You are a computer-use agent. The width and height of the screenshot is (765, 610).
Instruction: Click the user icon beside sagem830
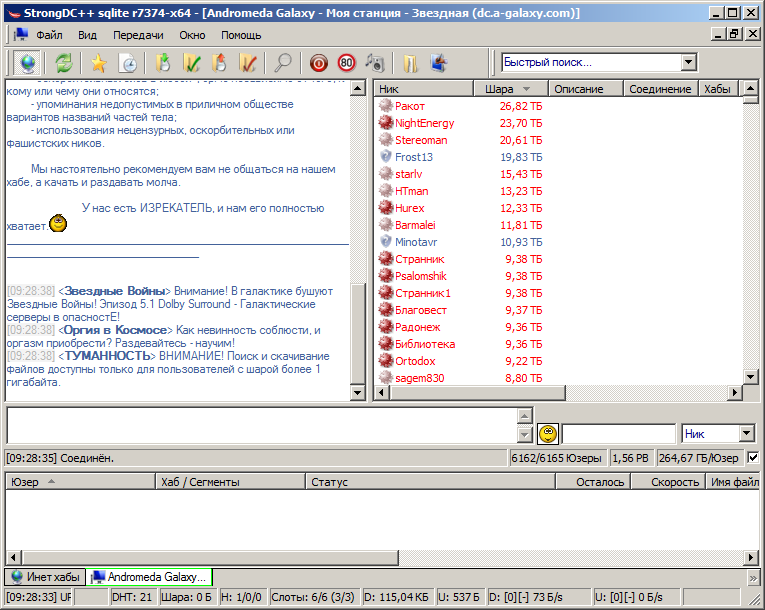(x=385, y=377)
